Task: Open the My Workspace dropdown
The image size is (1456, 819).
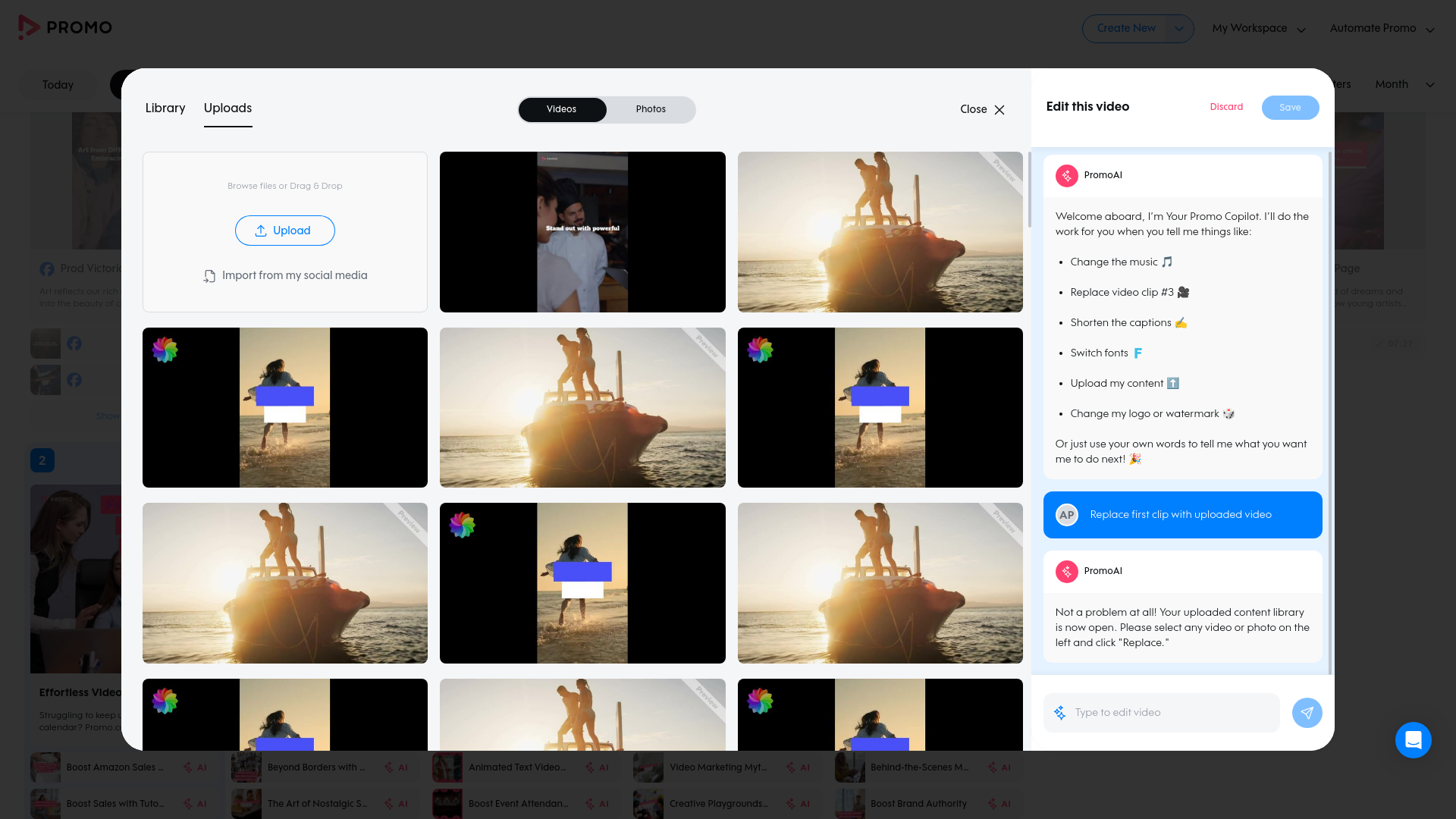Action: click(x=1259, y=29)
